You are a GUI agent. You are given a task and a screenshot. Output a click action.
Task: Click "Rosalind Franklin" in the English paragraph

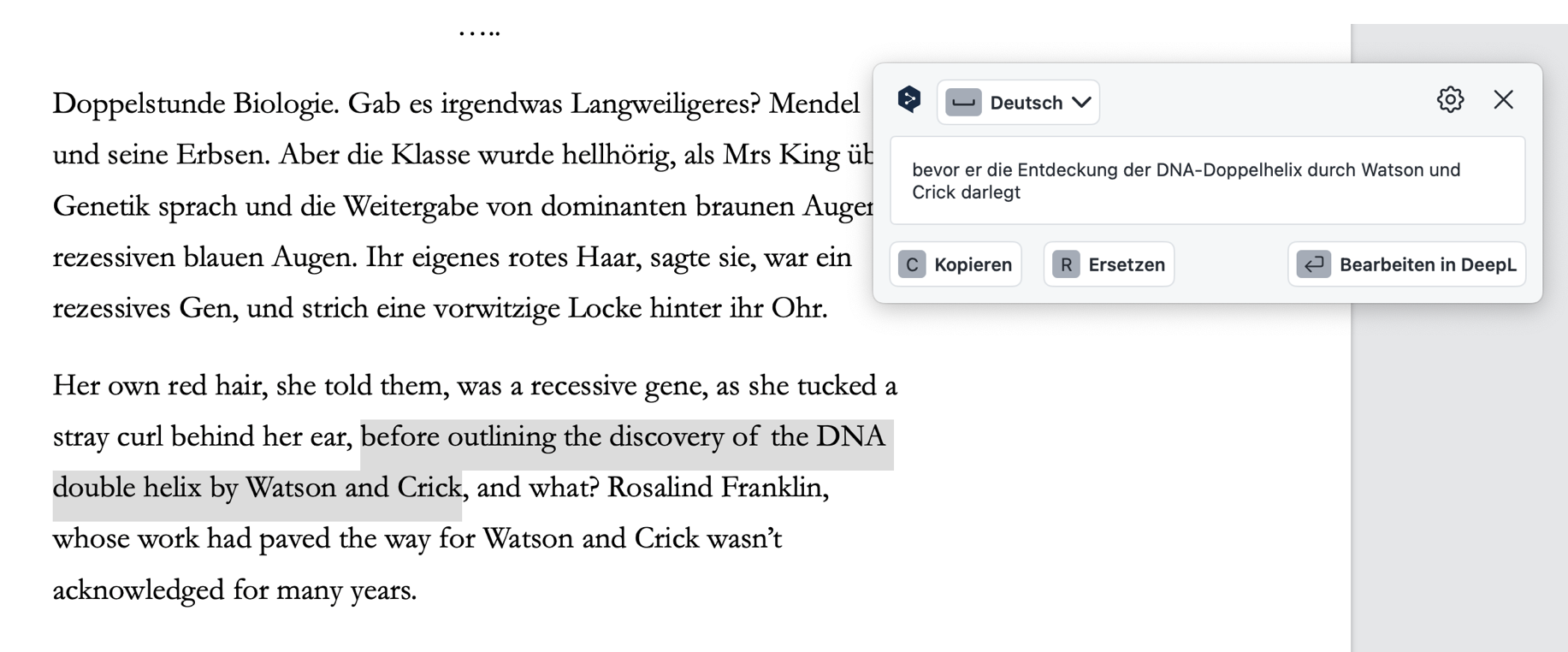[717, 488]
